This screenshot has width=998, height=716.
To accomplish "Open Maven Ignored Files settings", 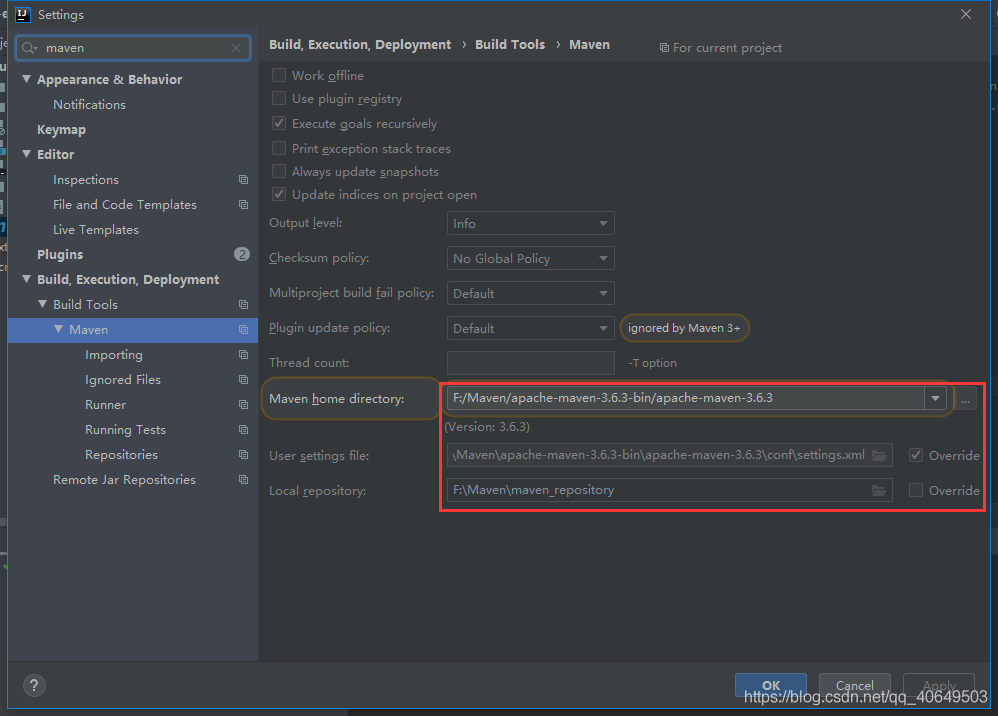I will [x=123, y=379].
